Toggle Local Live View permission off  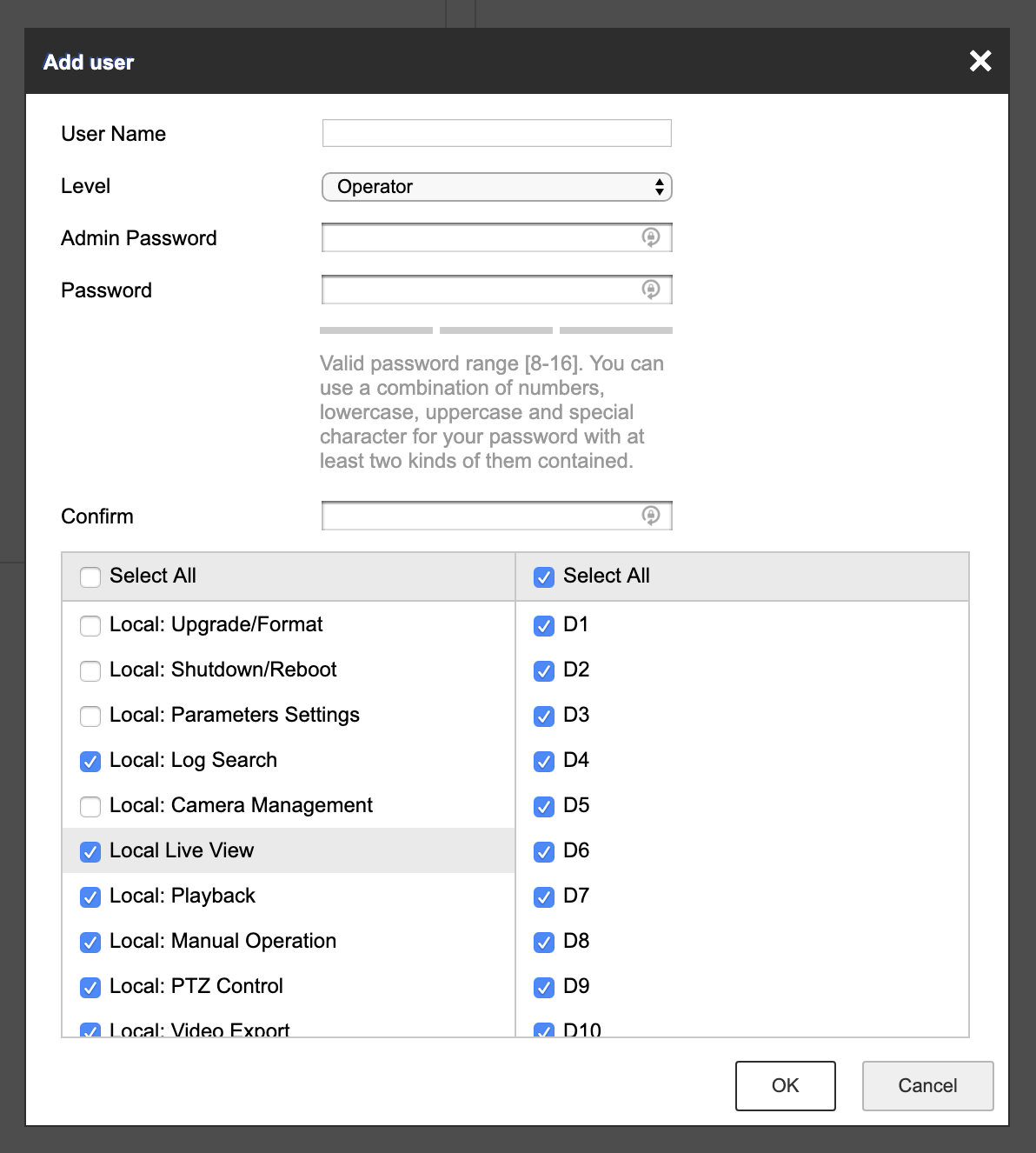pos(90,852)
